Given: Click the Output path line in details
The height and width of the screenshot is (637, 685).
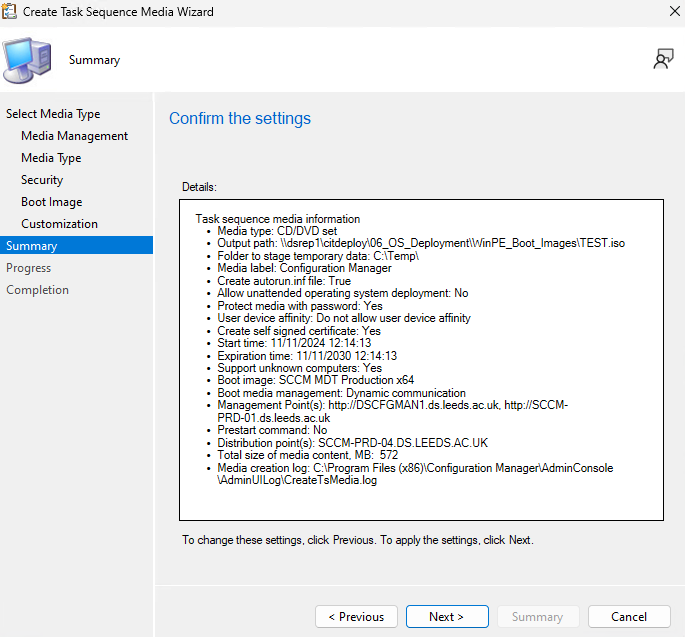Looking at the screenshot, I should pos(420,243).
